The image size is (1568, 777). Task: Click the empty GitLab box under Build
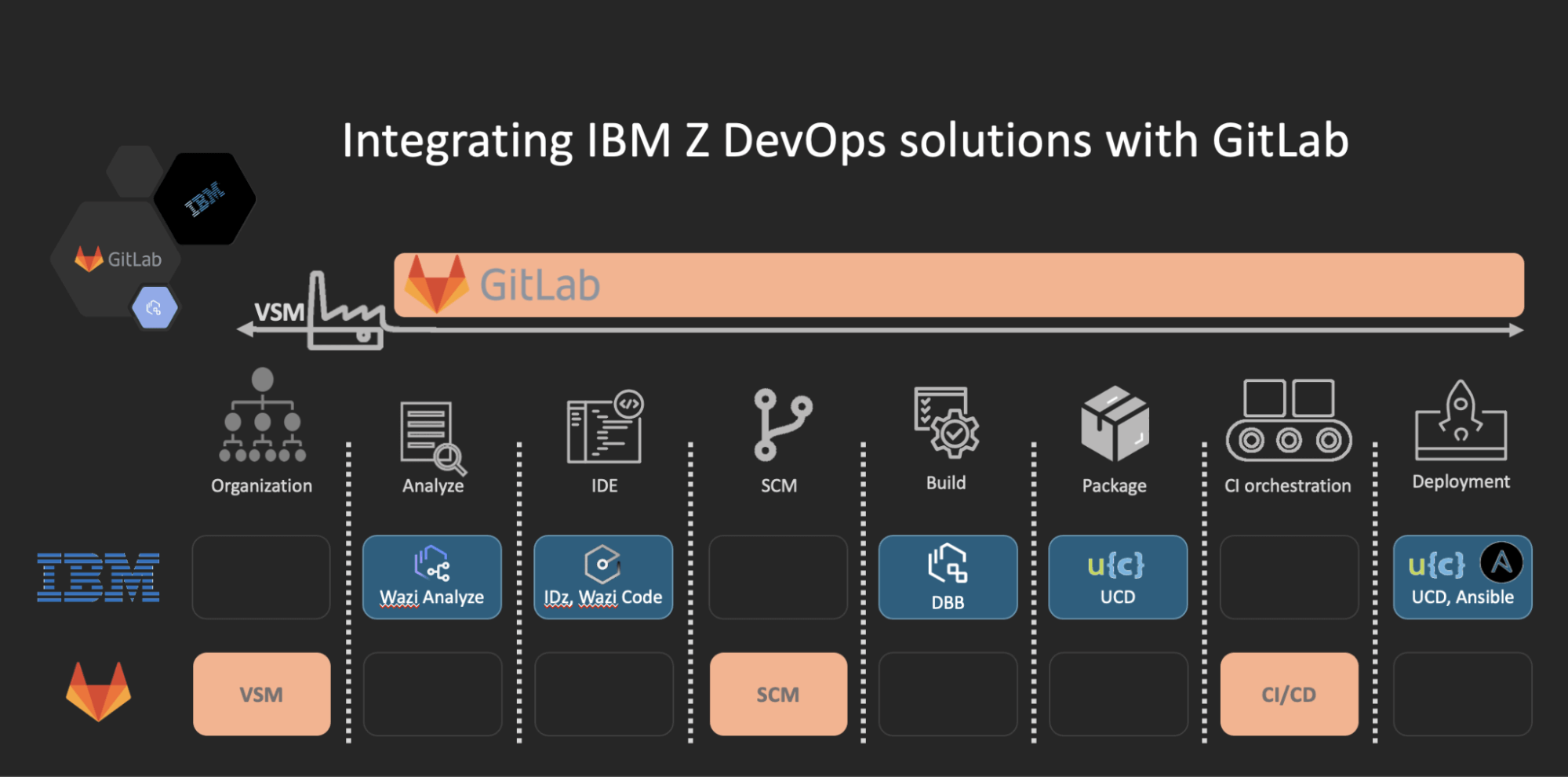pyautogui.click(x=948, y=694)
